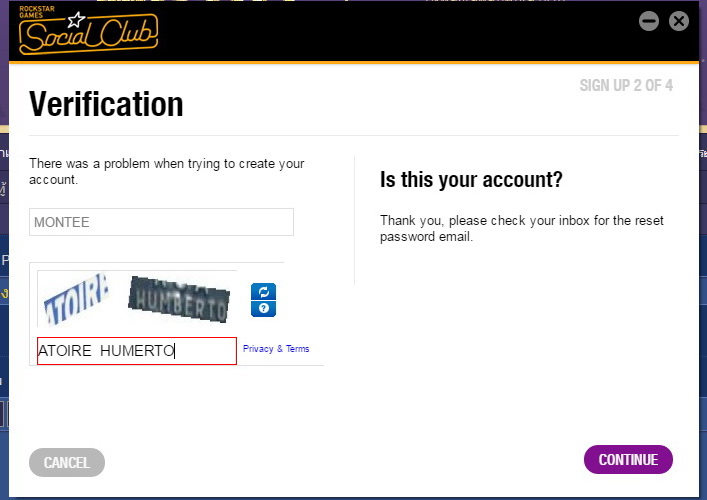Click the Rockstar Games text in logo
This screenshot has height=500, width=707.
point(37,12)
